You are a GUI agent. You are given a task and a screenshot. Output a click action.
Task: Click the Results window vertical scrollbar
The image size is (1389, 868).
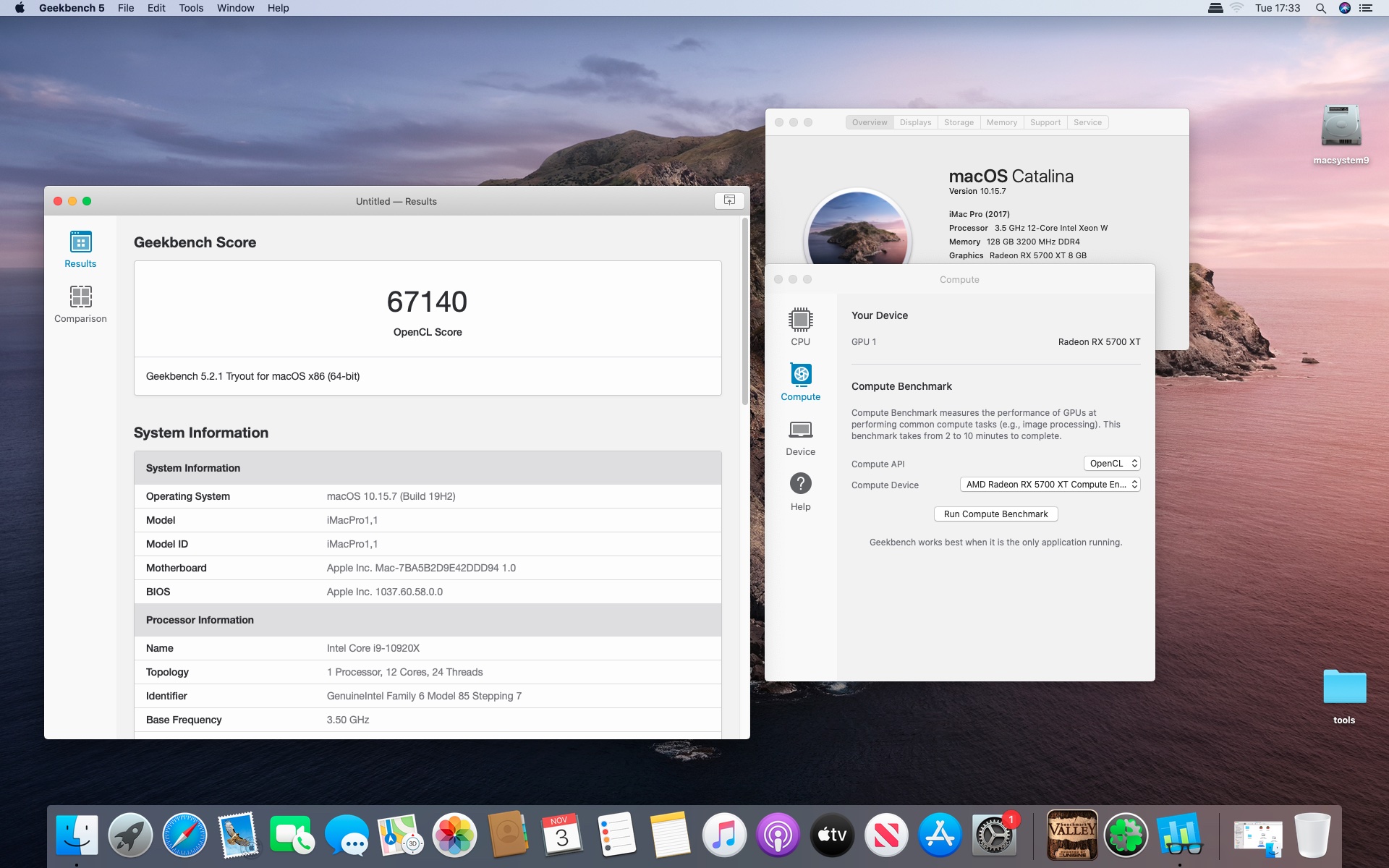(744, 311)
